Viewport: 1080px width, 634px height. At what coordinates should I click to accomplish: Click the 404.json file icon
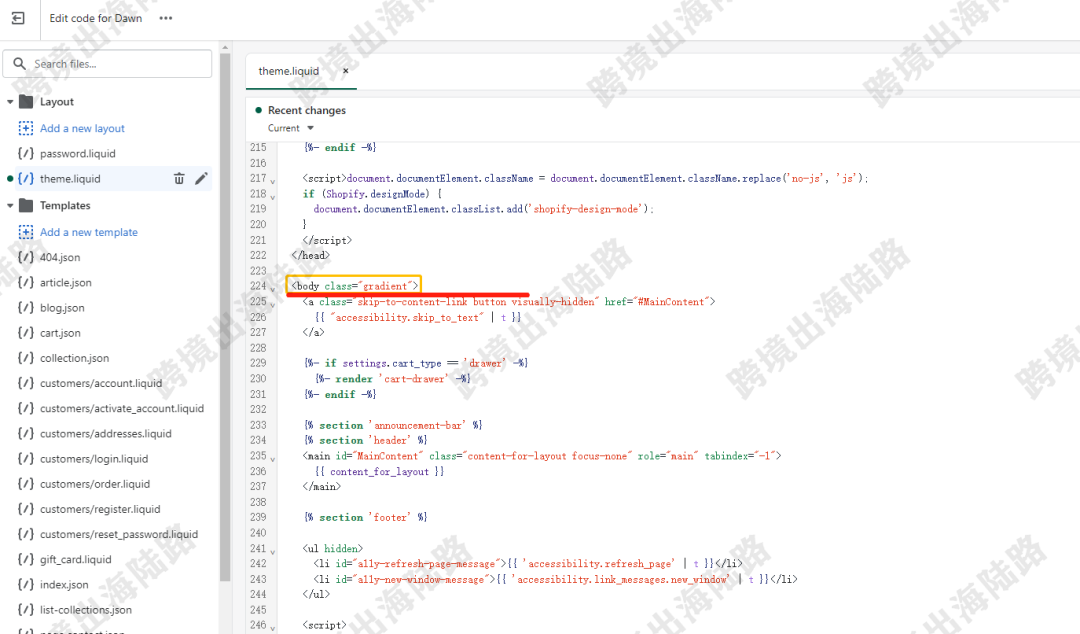coord(25,257)
